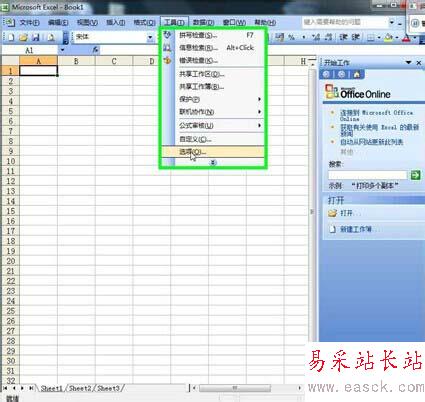Expand the full Tools menu with chevron
The image size is (425, 402).
[x=213, y=162]
